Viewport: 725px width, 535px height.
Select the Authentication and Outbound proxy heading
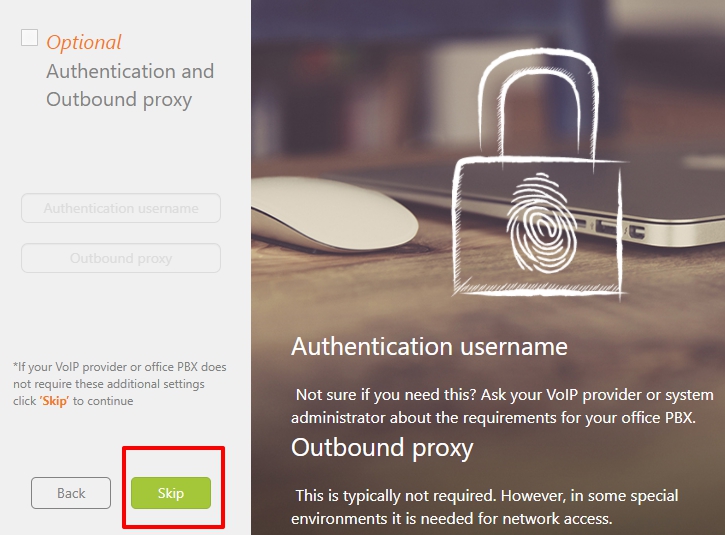tap(130, 85)
